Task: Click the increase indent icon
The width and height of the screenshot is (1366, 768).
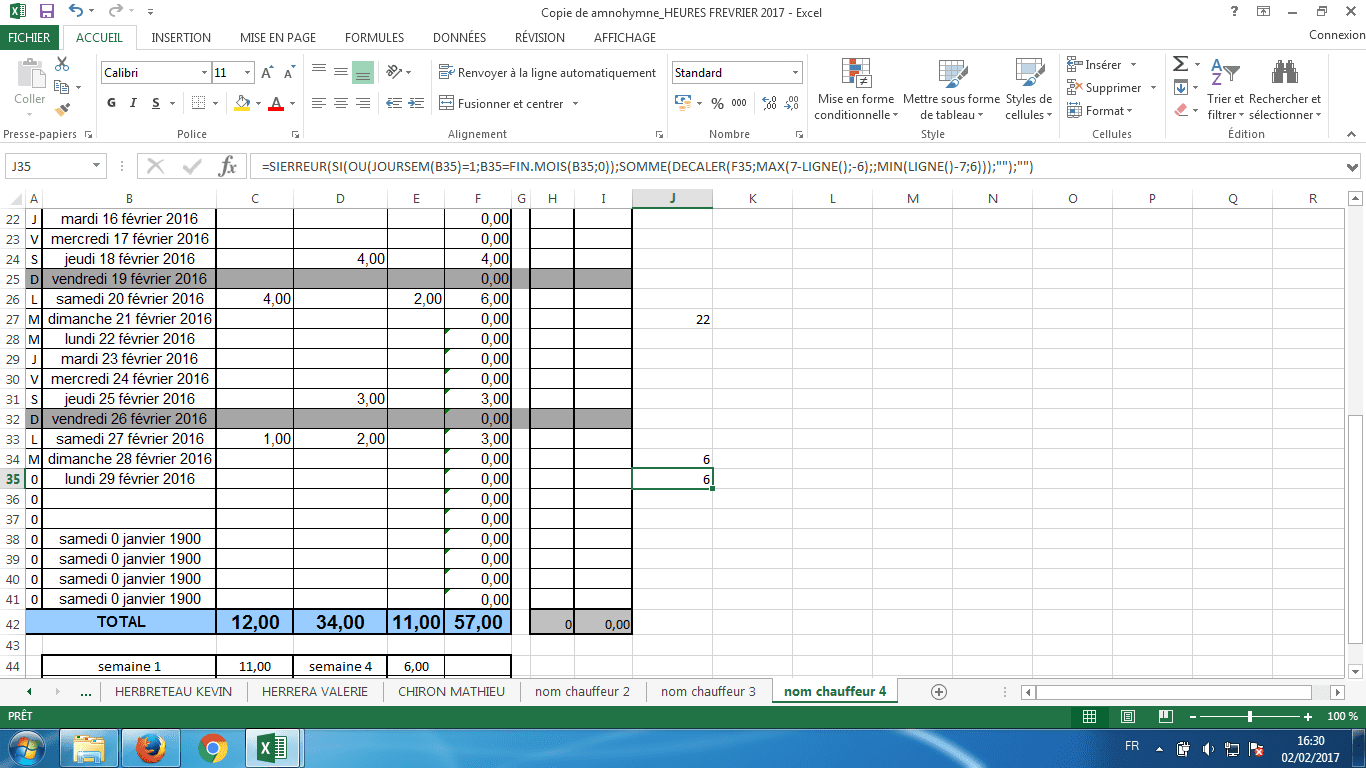Action: coord(416,103)
